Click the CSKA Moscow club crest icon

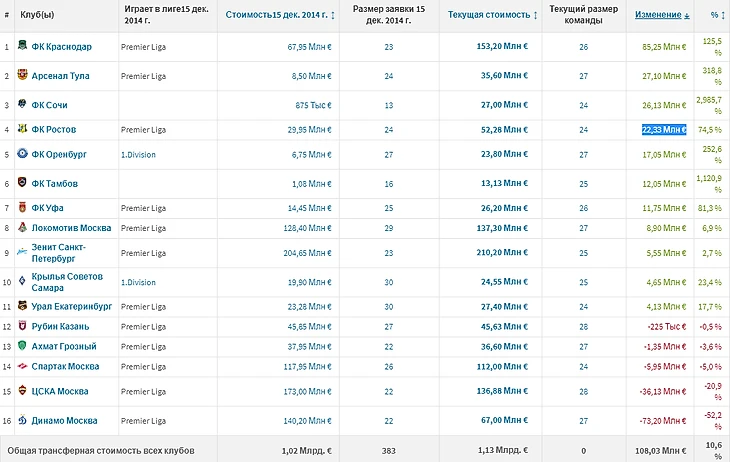22,391
